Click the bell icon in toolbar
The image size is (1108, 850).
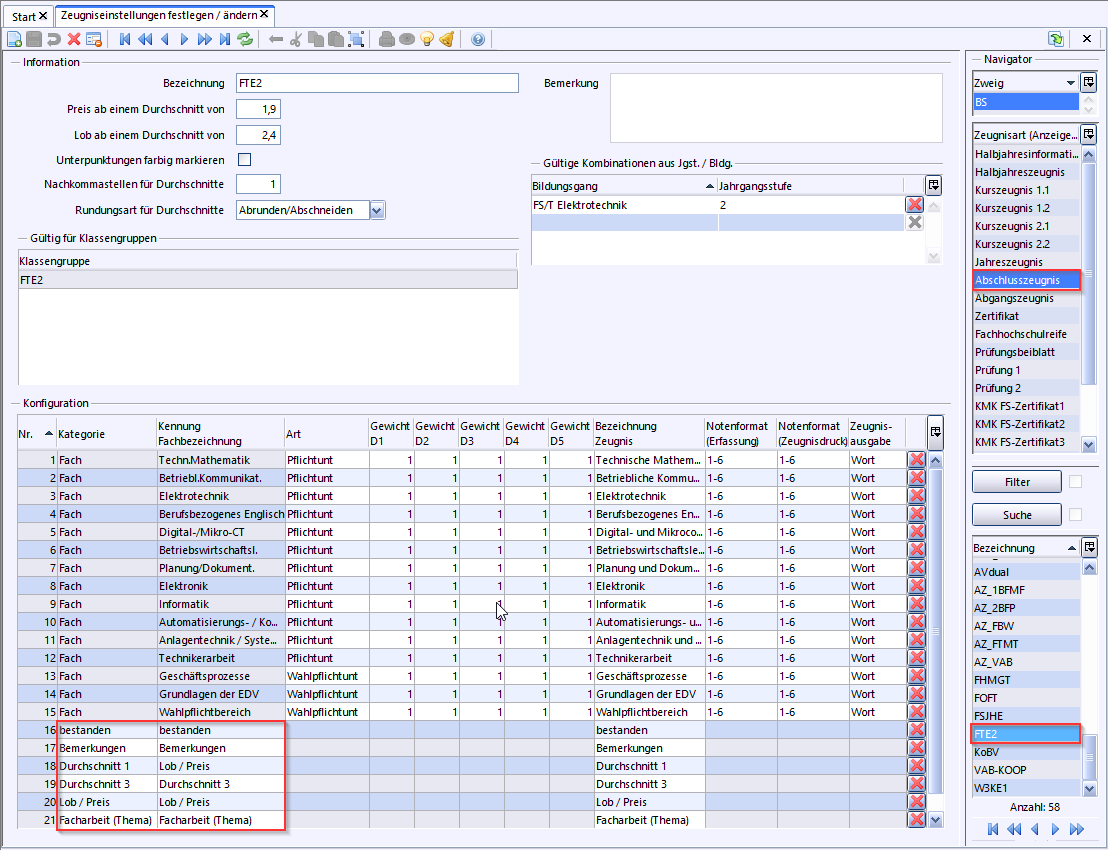tap(447, 39)
